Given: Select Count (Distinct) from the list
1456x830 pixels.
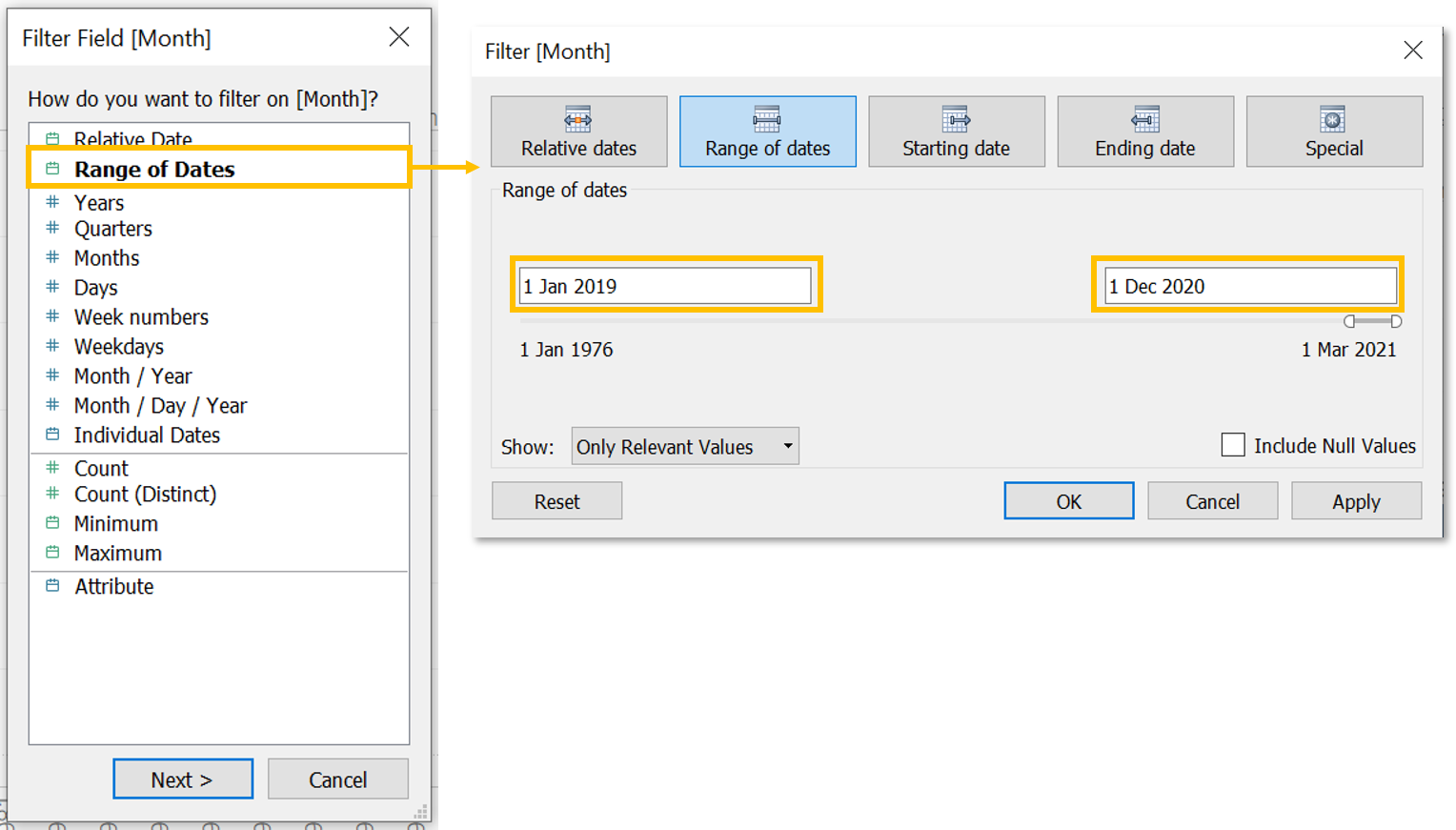Looking at the screenshot, I should (x=146, y=495).
